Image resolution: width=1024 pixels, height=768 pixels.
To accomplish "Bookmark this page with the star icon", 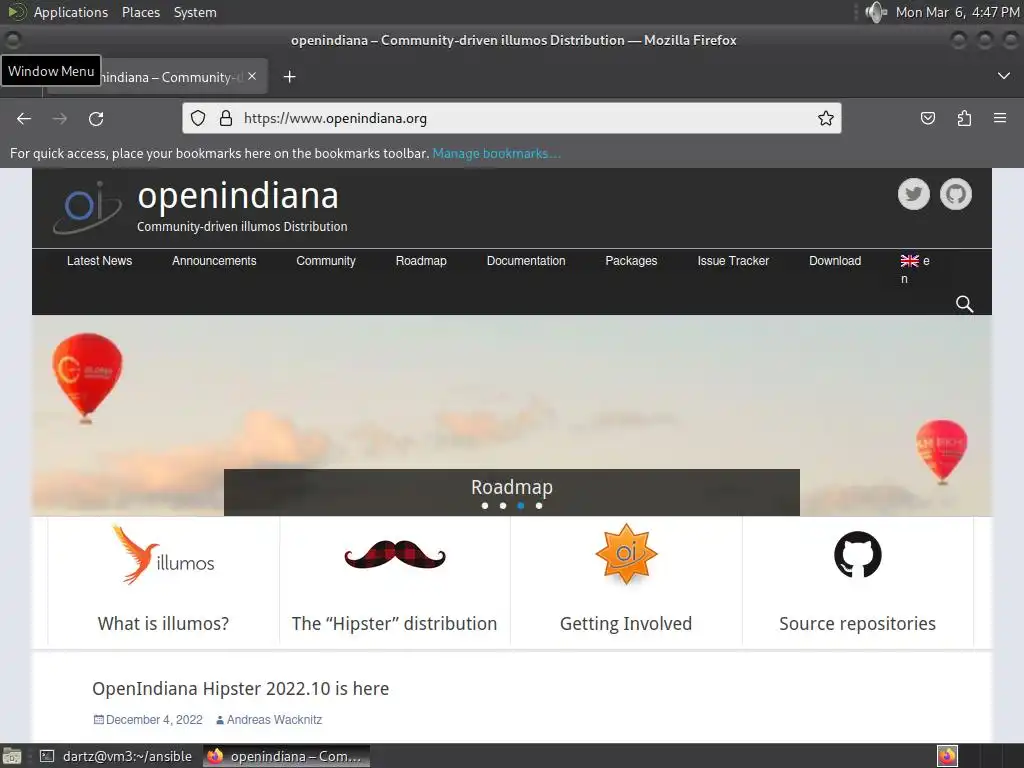I will click(x=825, y=118).
